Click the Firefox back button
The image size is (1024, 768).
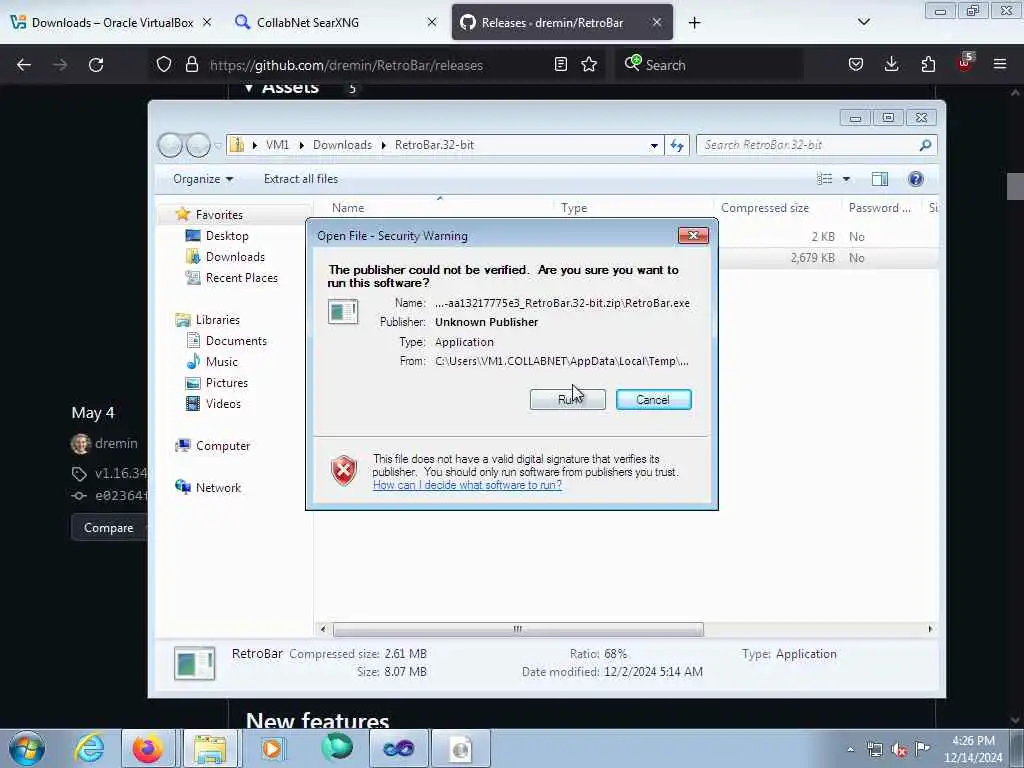coord(24,65)
